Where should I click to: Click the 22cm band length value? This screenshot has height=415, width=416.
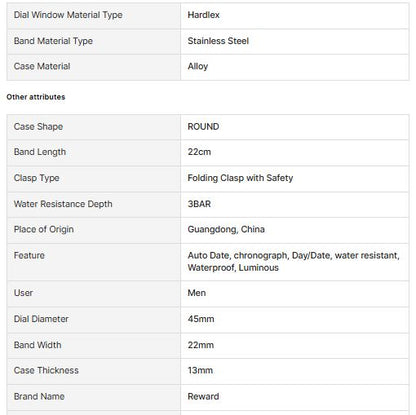click(x=199, y=152)
